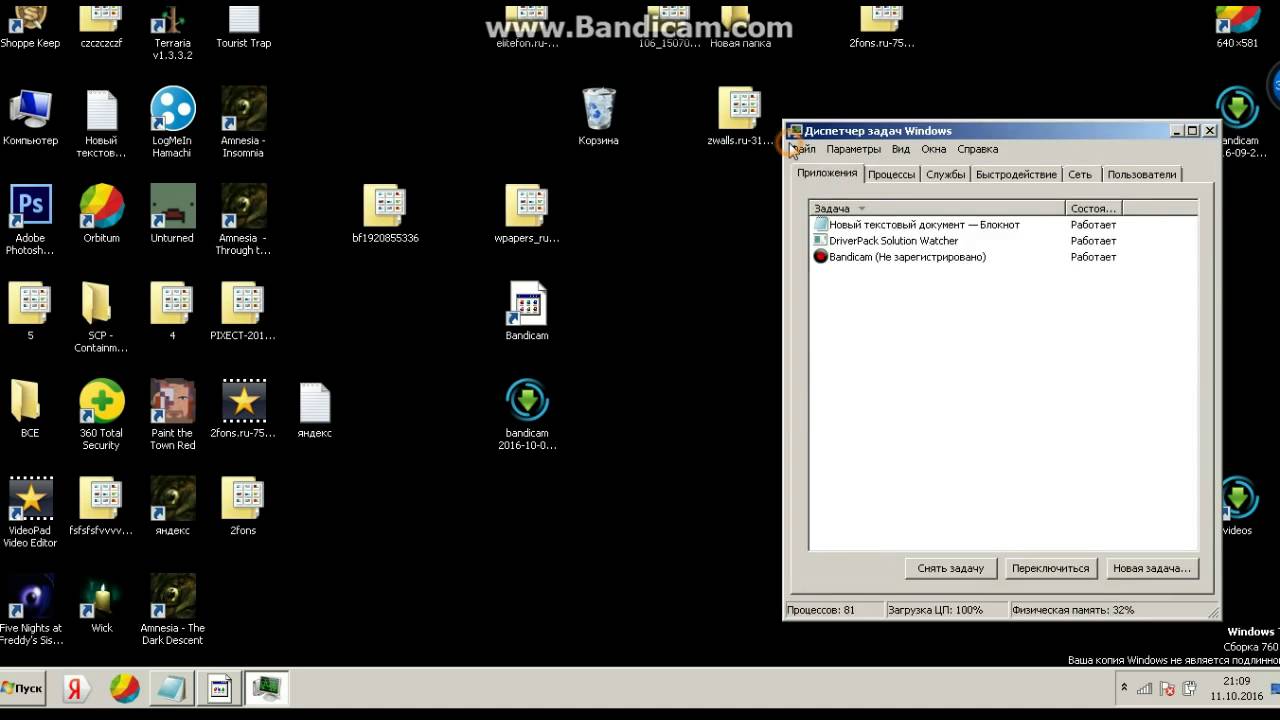The image size is (1280, 720).
Task: Select the Приложения tab
Action: pos(827,173)
